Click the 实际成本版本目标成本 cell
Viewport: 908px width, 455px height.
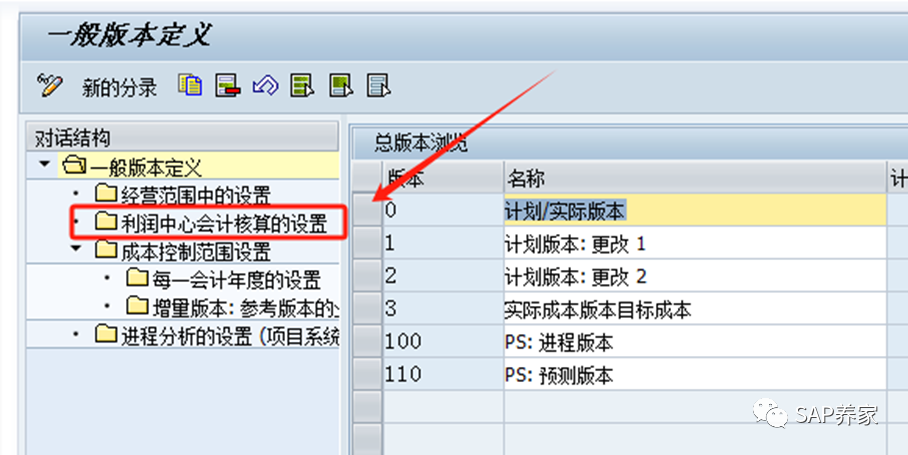(x=695, y=309)
